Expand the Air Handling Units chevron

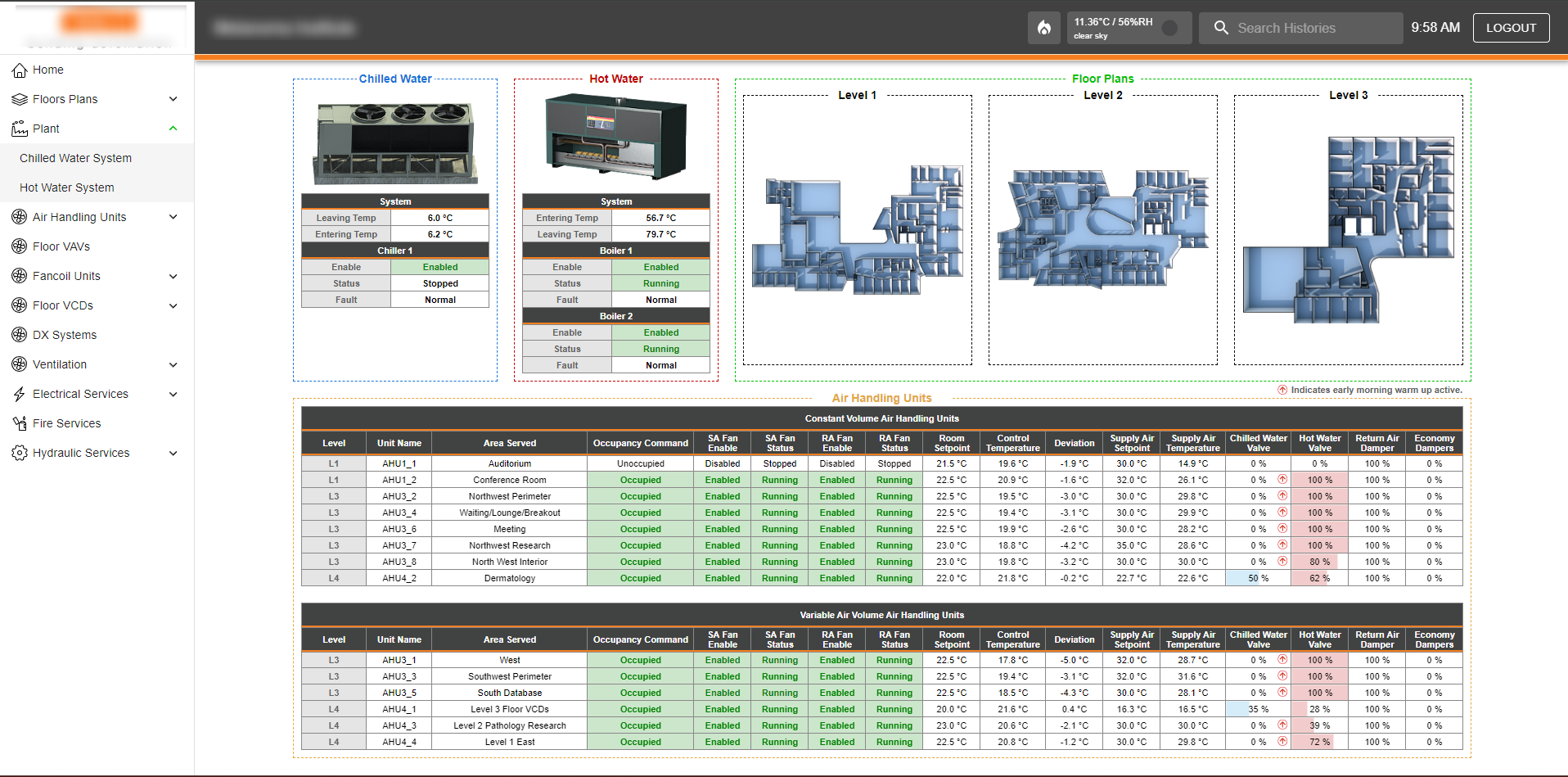coord(173,217)
